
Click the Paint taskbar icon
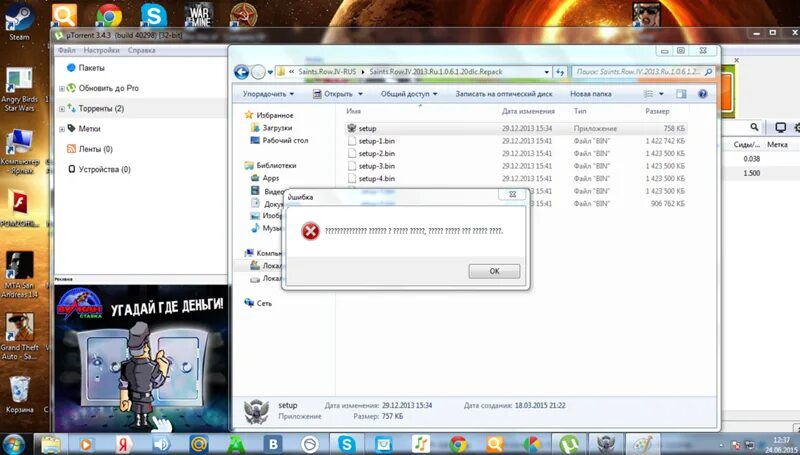pos(642,444)
